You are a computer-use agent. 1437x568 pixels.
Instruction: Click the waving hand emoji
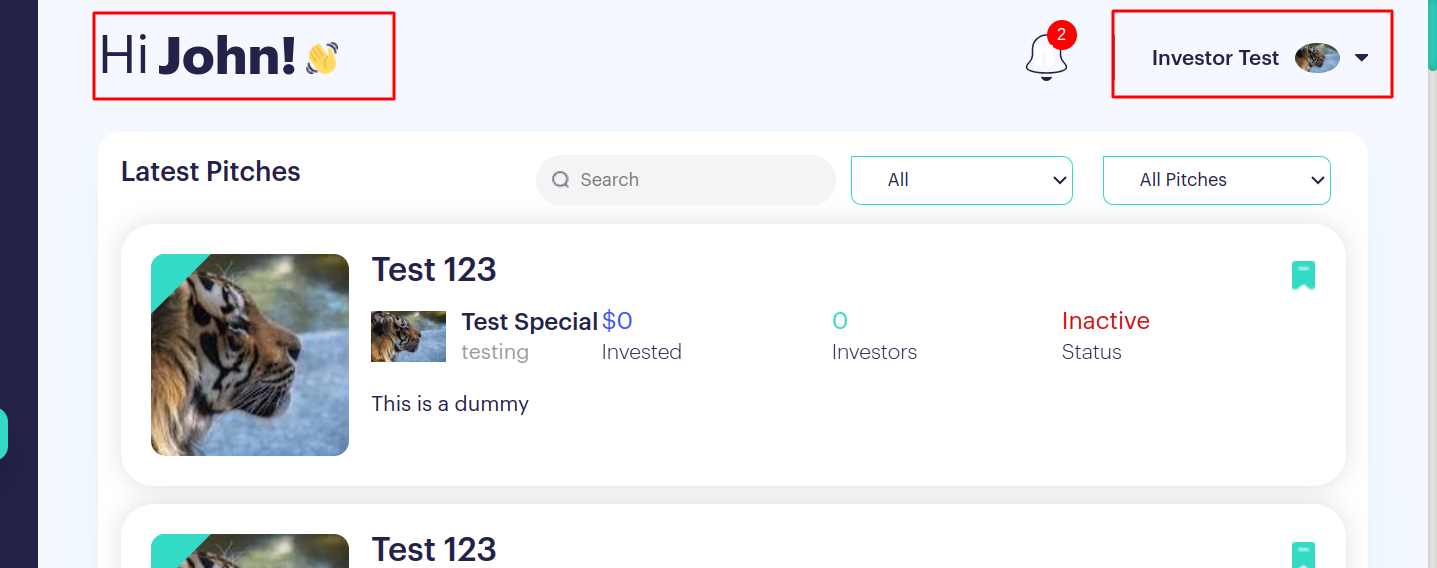coord(322,58)
